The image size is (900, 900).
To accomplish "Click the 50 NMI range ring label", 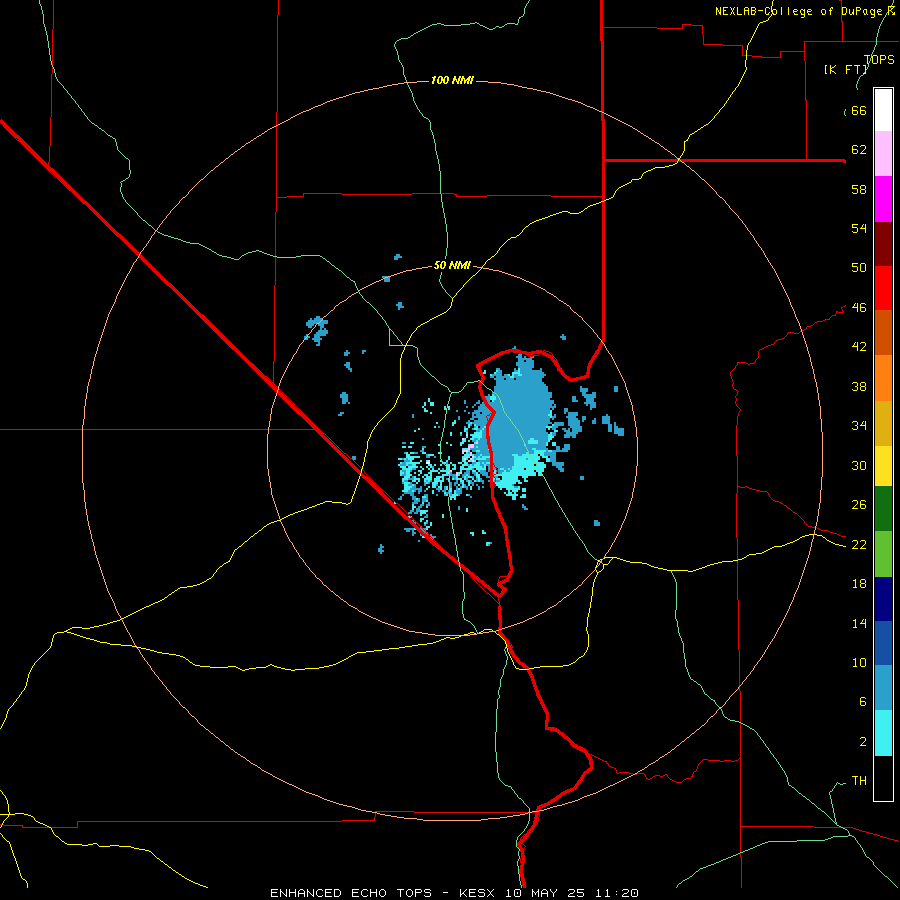I will pyautogui.click(x=452, y=265).
